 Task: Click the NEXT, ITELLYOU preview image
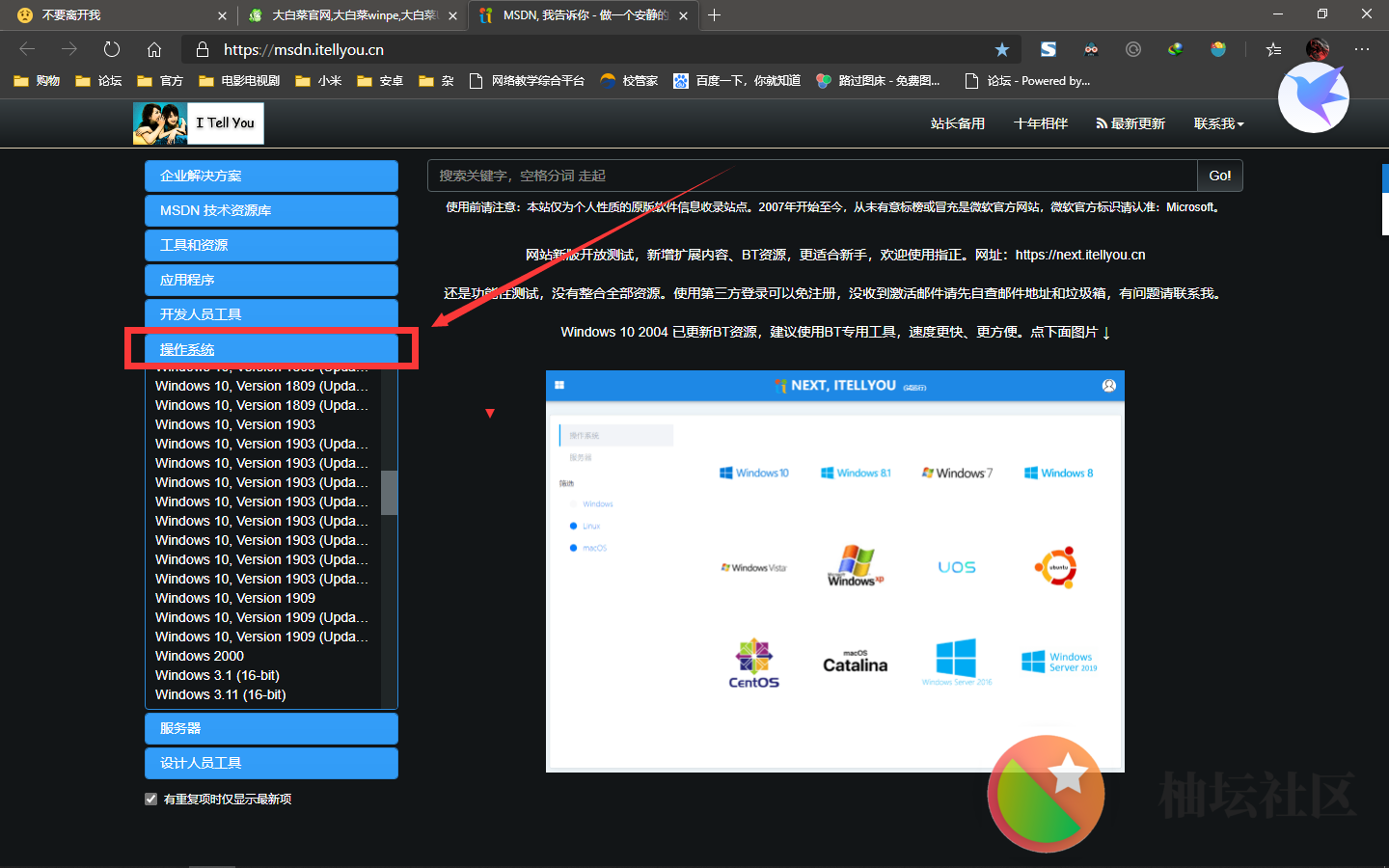coord(835,571)
